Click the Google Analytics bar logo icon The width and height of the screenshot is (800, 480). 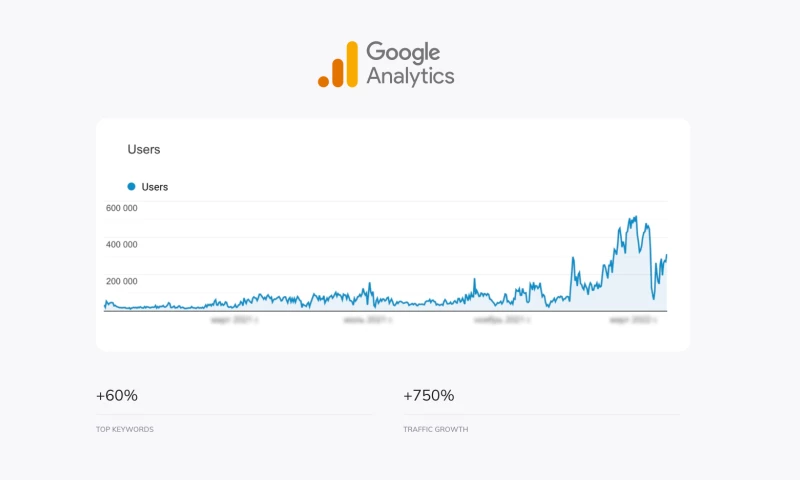tap(338, 65)
